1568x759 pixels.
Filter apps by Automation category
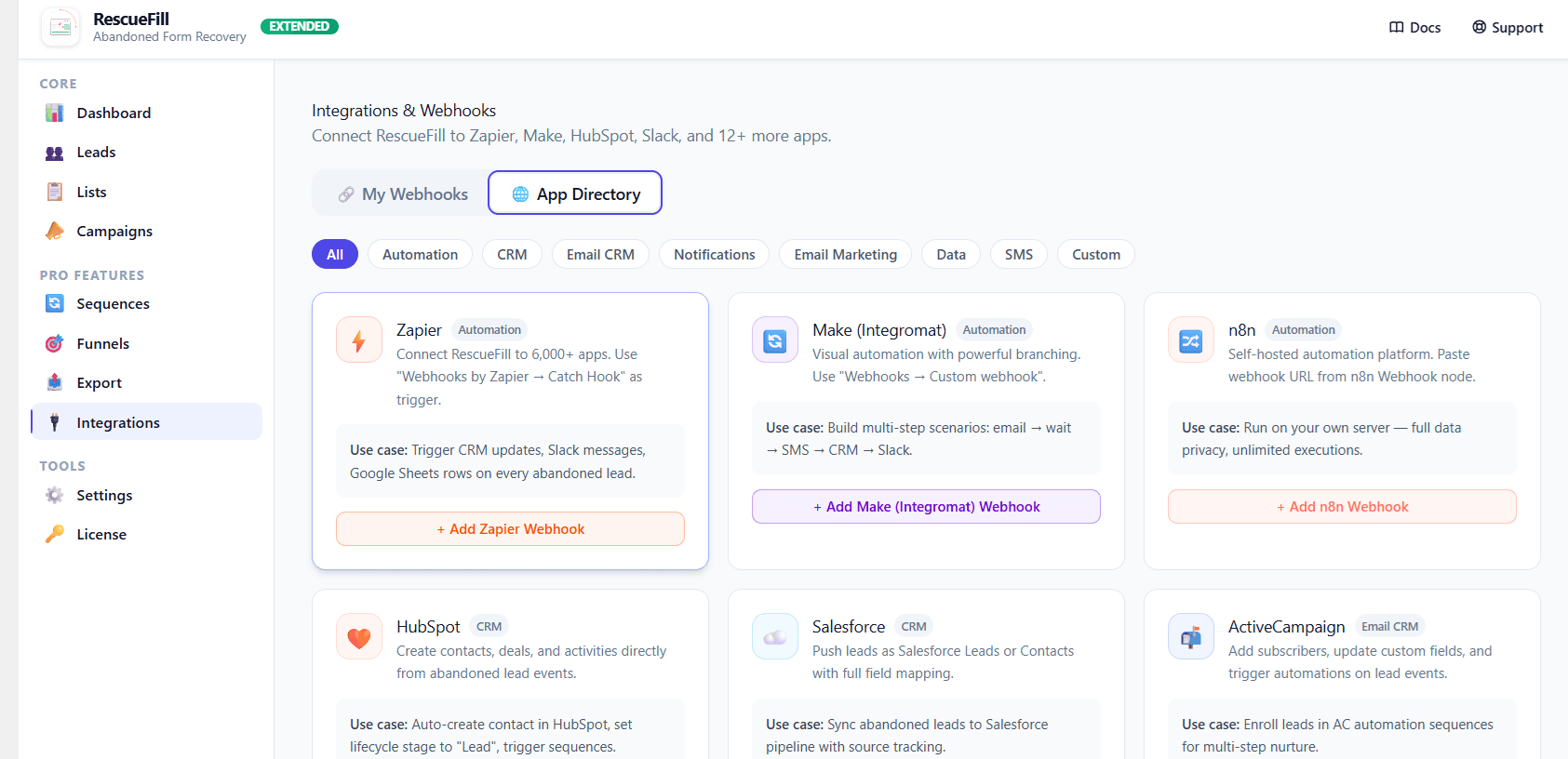(420, 254)
